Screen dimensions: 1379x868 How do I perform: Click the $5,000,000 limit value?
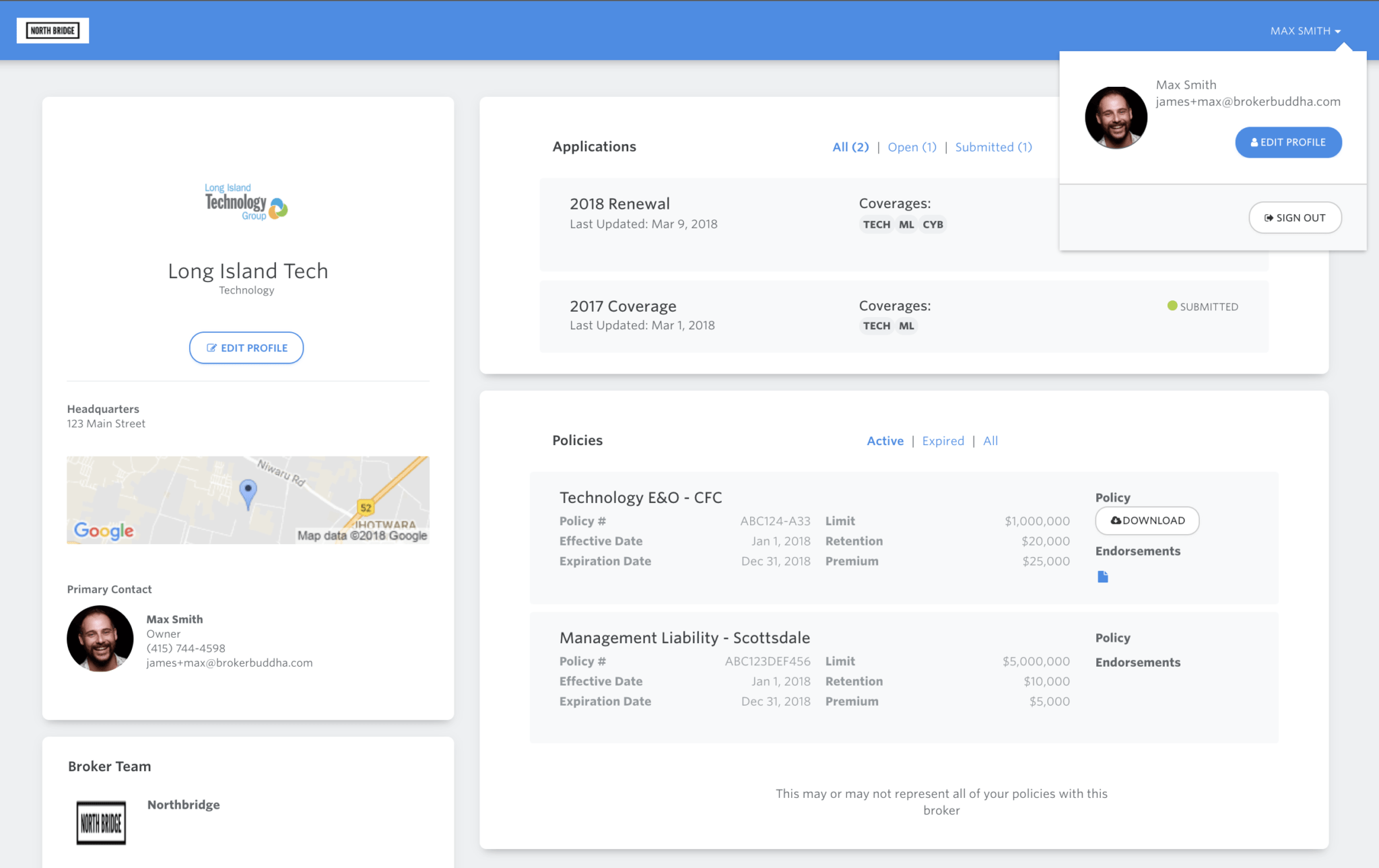pos(1036,661)
